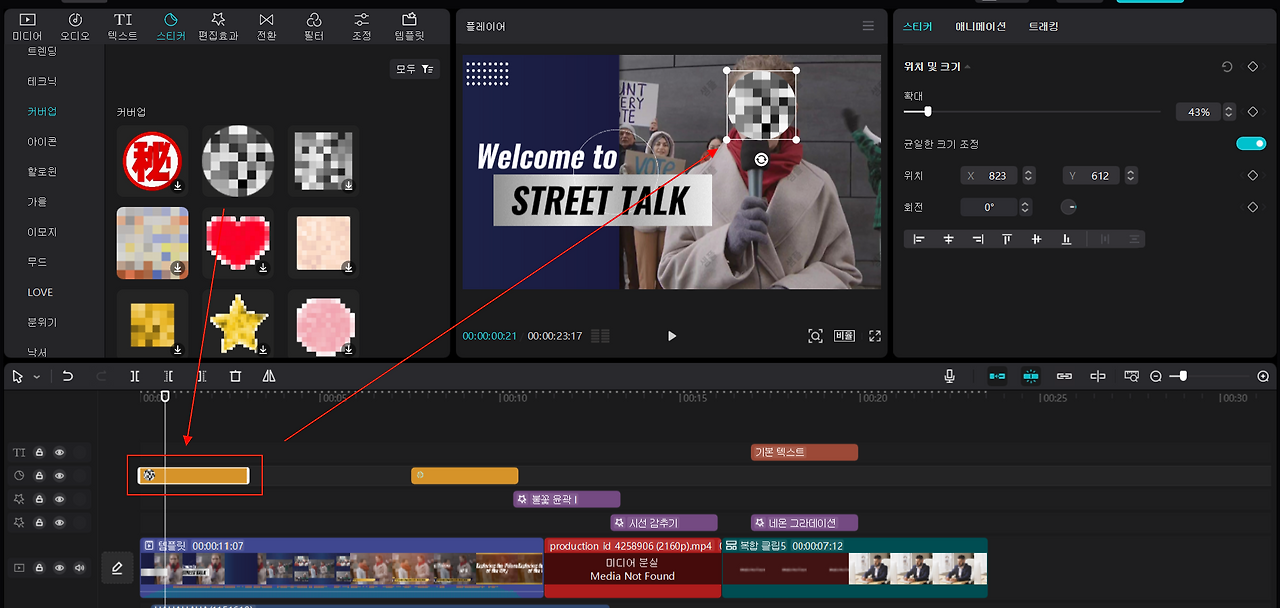
Task: Open fullscreen preview in the player
Action: click(x=875, y=336)
